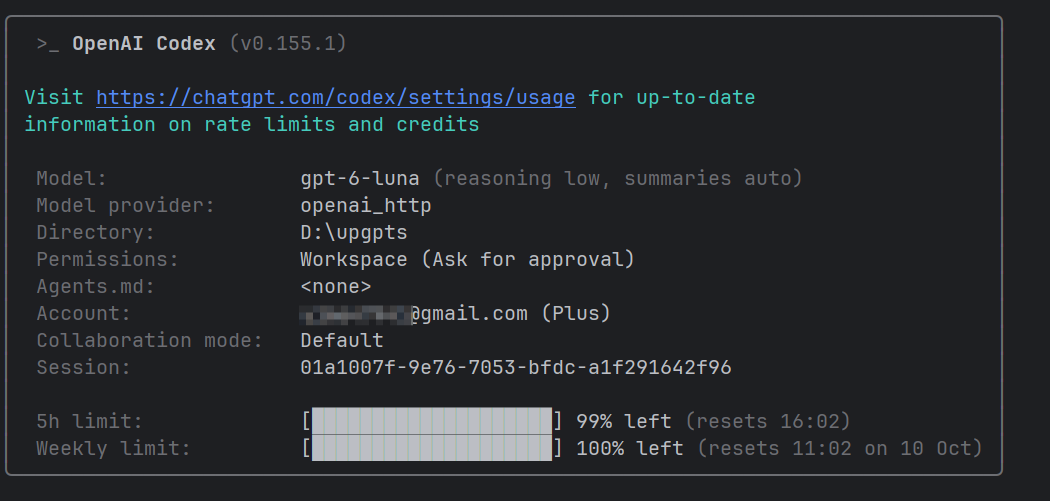Click the 'Account:' label
This screenshot has height=501, width=1050.
click(83, 313)
